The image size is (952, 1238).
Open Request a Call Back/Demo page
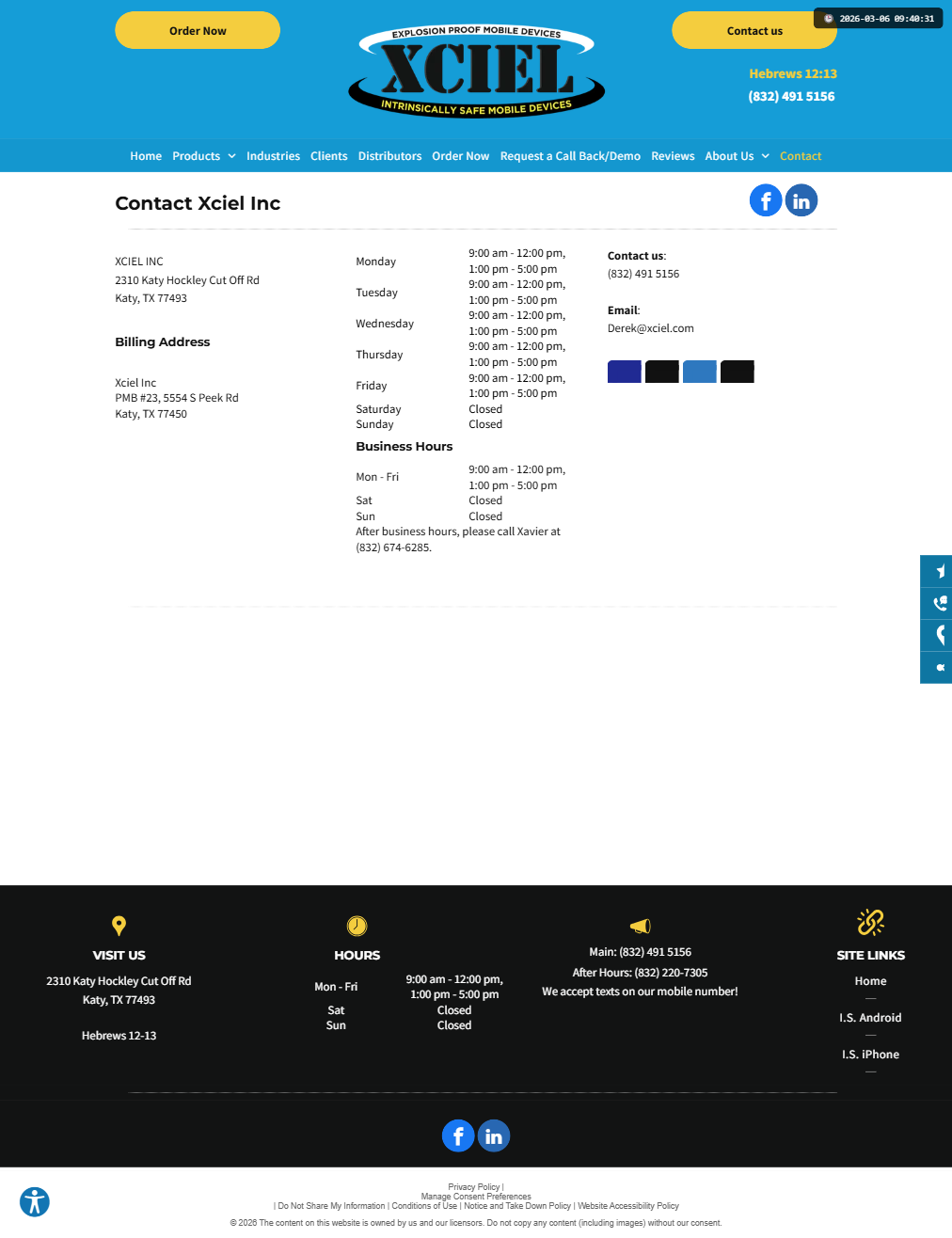click(x=570, y=156)
